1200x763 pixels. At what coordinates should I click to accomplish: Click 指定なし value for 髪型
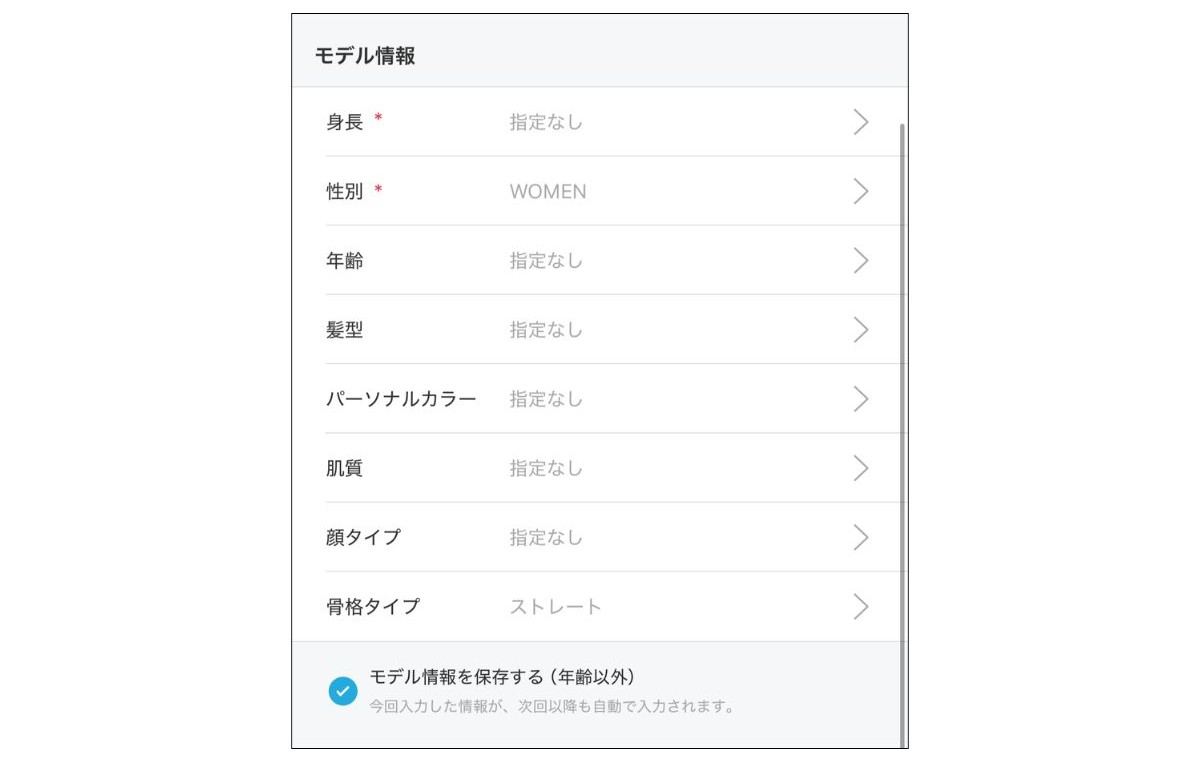click(x=546, y=330)
